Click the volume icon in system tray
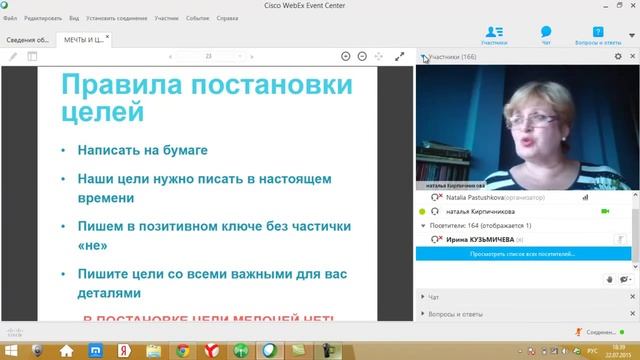This screenshot has height=360, width=640. click(x=565, y=351)
